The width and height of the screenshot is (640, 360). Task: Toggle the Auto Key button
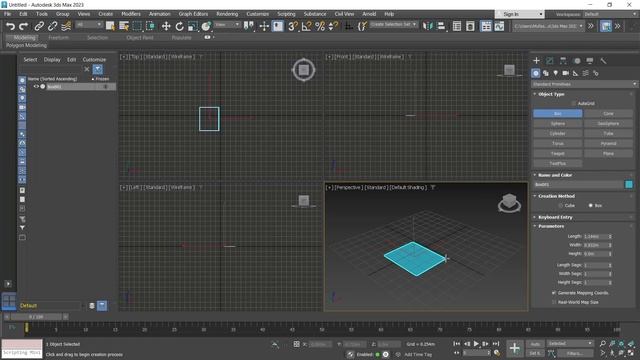[x=535, y=344]
